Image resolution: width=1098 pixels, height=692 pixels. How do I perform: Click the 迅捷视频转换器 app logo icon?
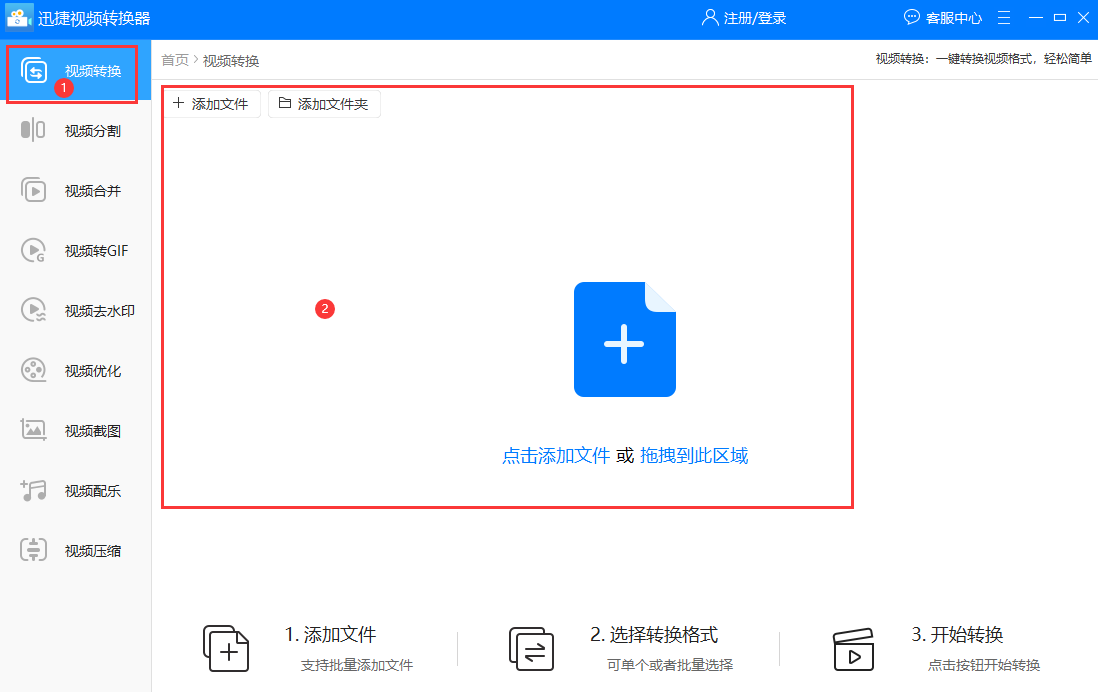(x=19, y=18)
